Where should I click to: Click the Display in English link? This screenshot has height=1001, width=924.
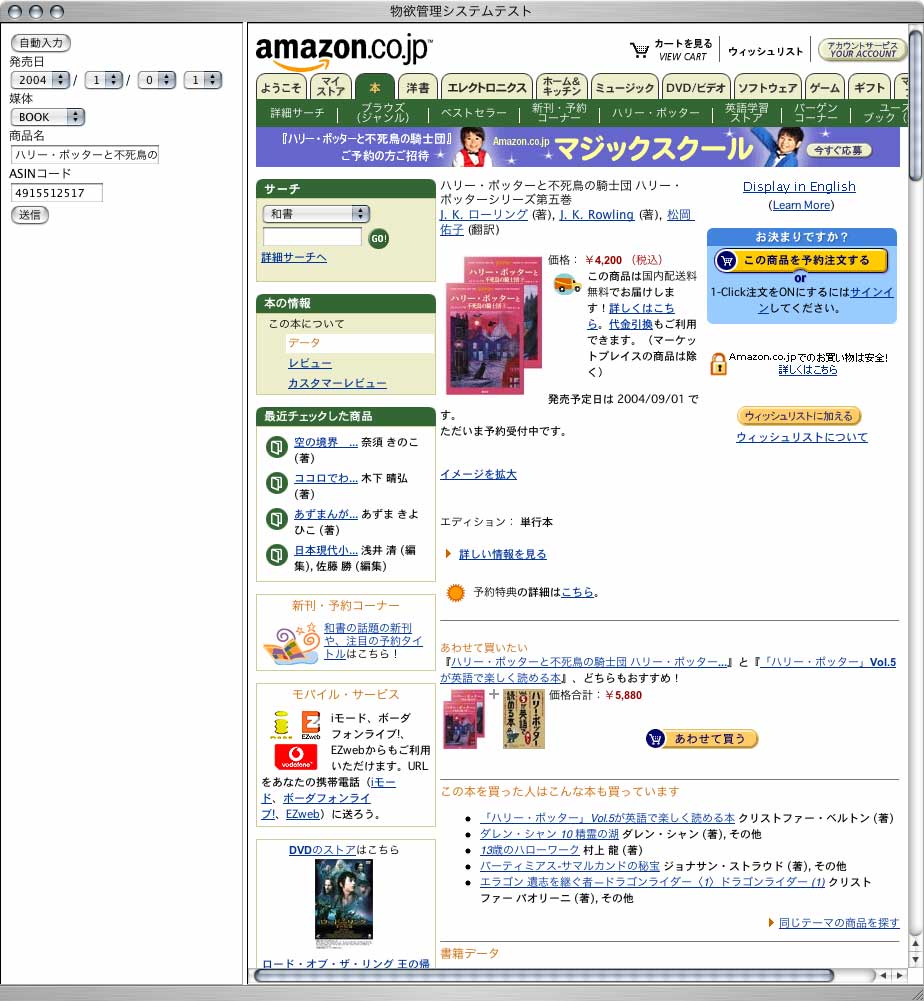click(799, 186)
